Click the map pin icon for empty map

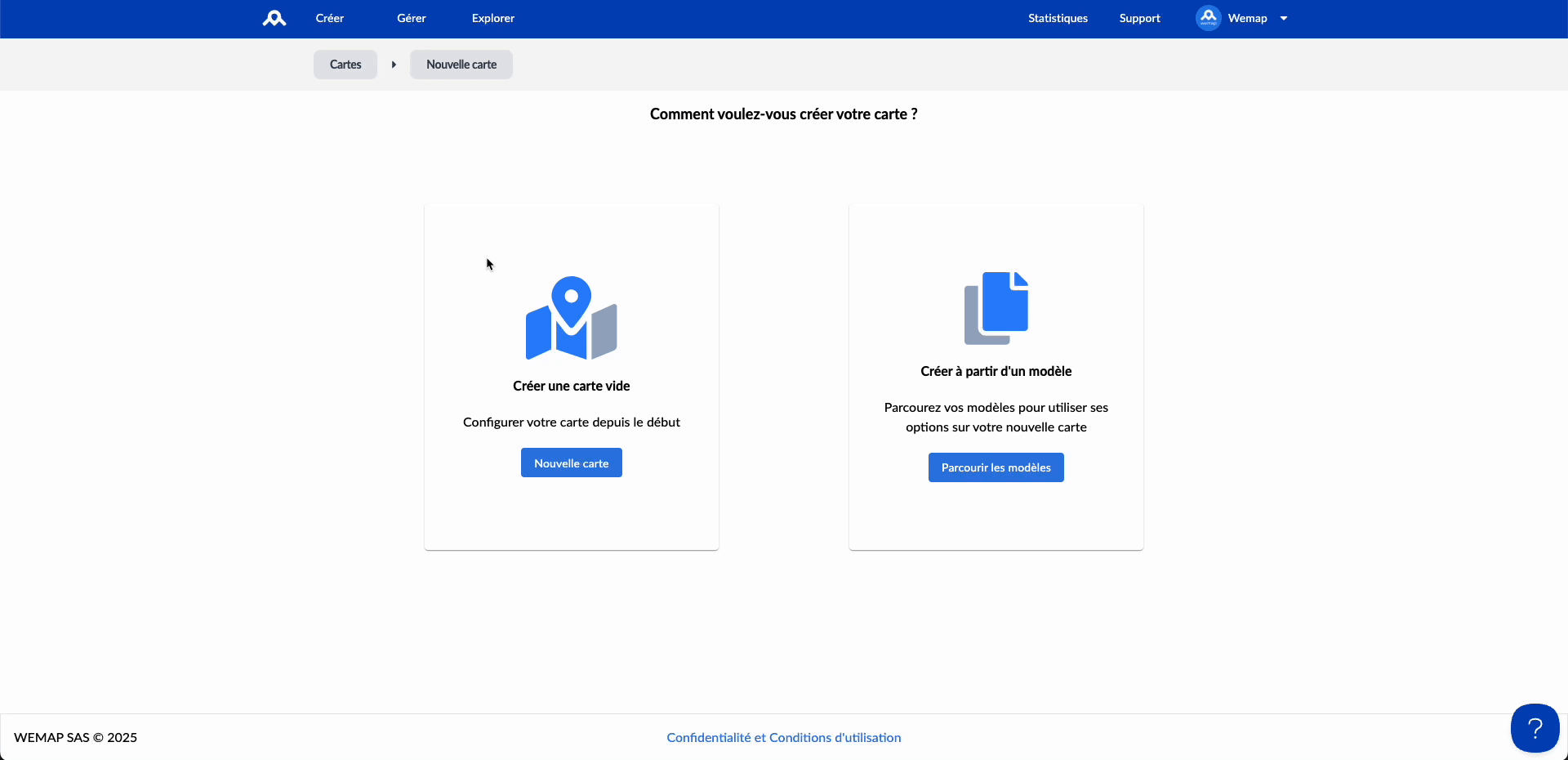click(x=572, y=318)
